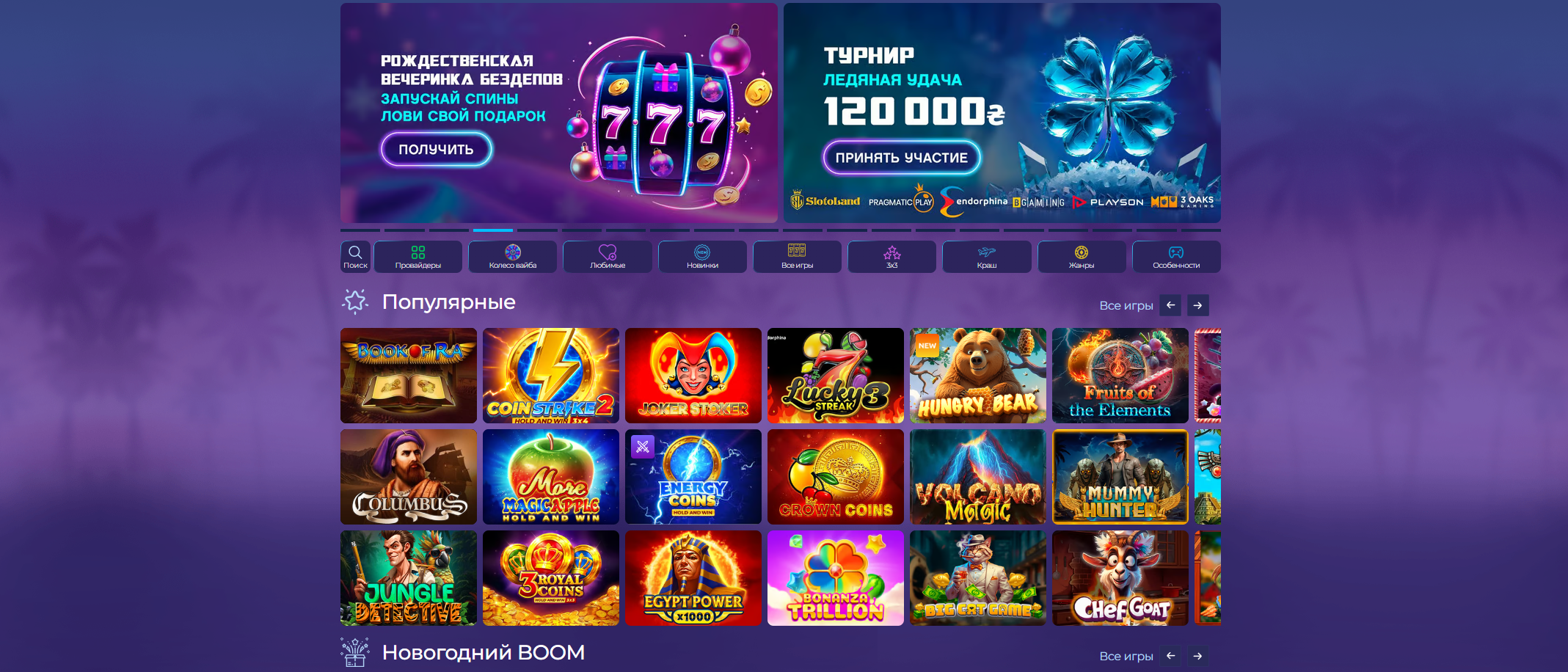1568x672 pixels.
Task: Click the ПОЛУЧИТЬ banner button
Action: pyautogui.click(x=436, y=150)
